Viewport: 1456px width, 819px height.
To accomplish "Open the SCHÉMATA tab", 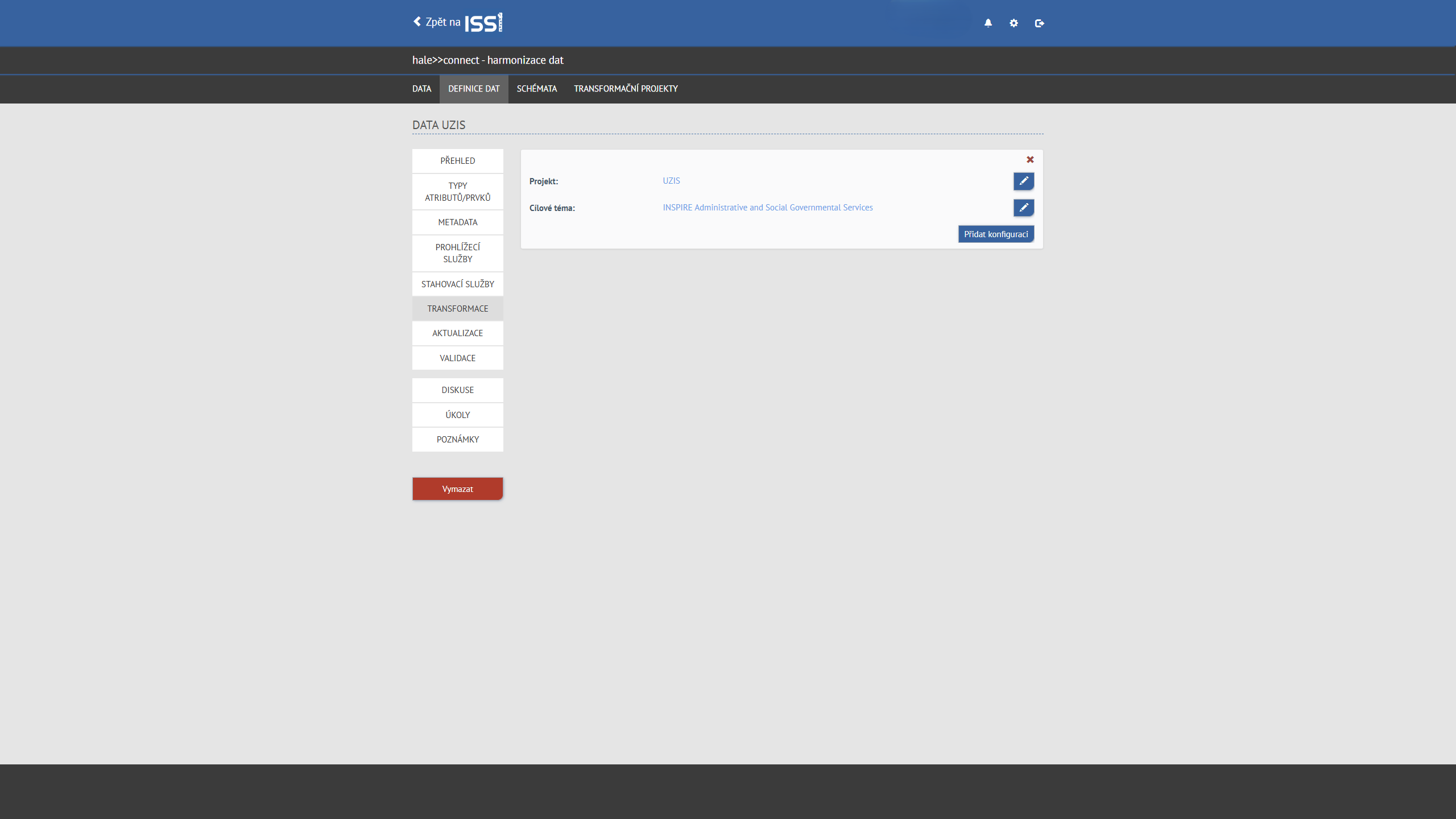I will [536, 89].
